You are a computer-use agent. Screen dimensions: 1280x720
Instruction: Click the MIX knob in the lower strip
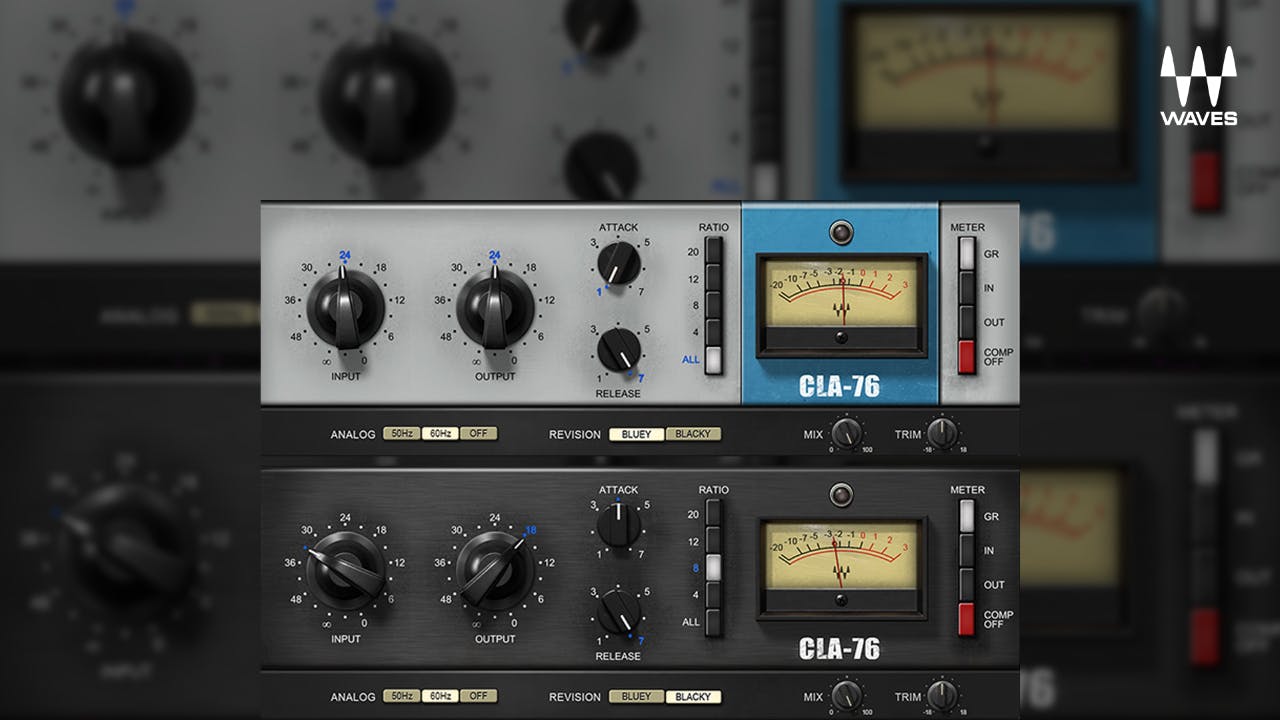click(847, 695)
